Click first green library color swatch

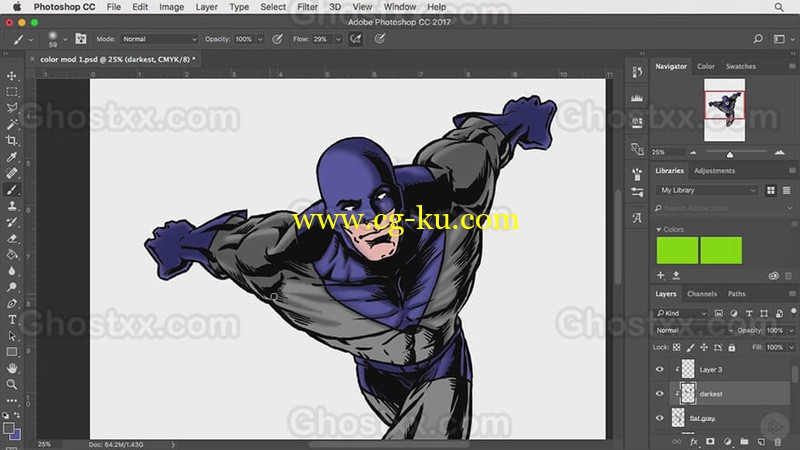pos(677,250)
